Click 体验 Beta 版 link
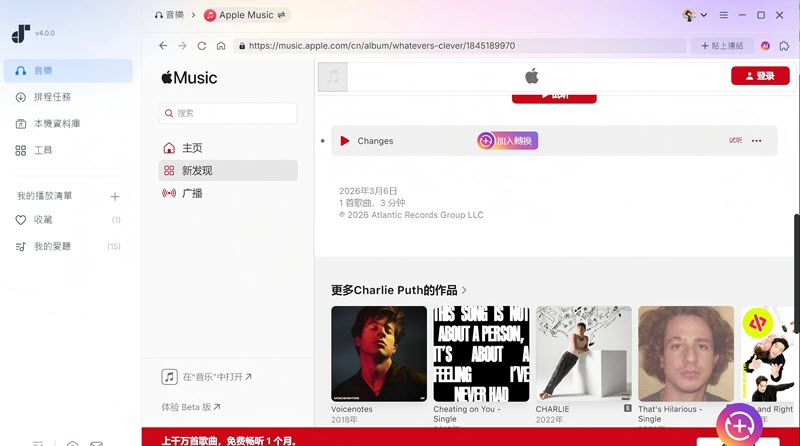This screenshot has height=446, width=800. (191, 407)
